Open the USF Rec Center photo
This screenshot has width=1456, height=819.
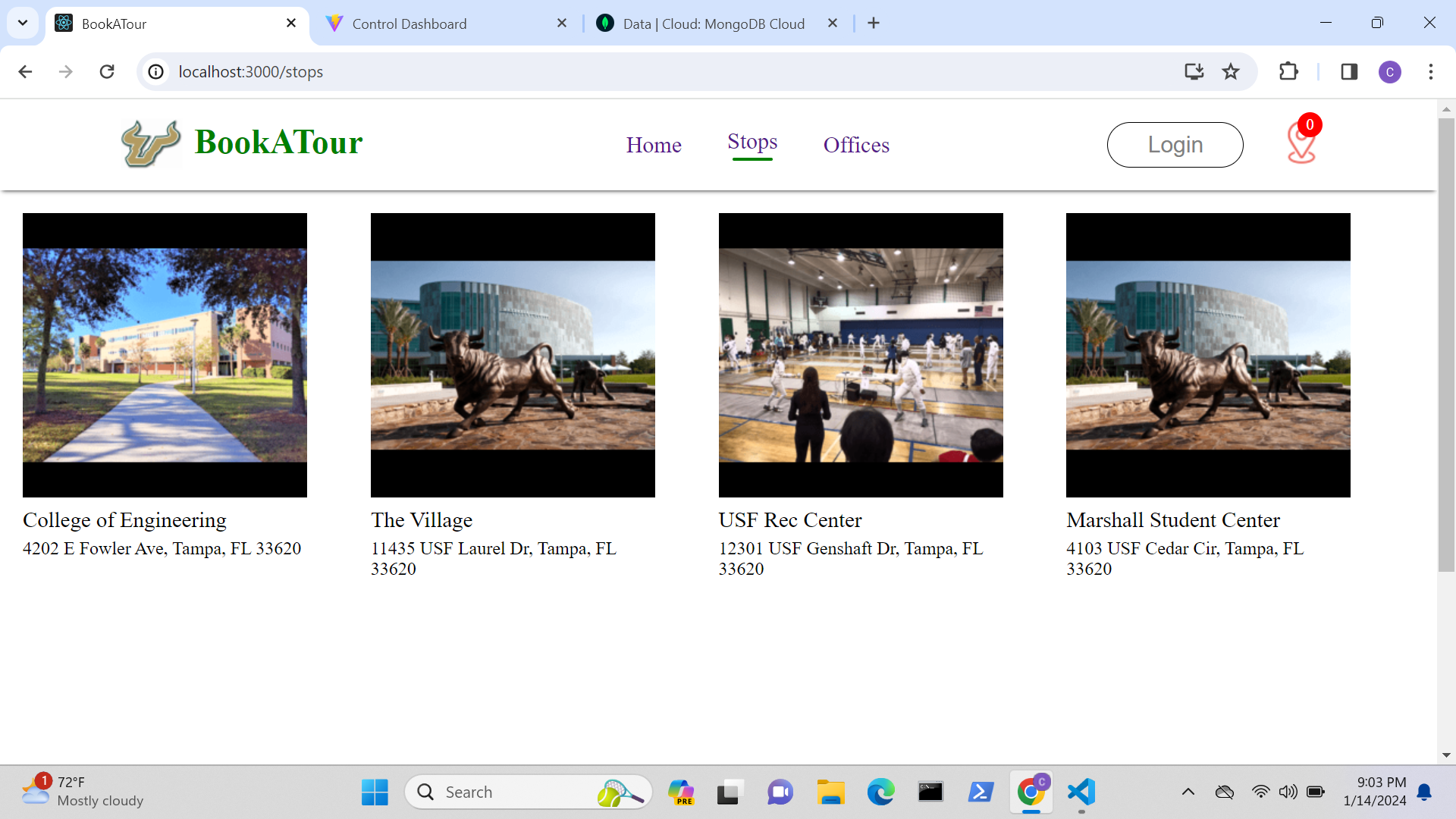tap(861, 355)
